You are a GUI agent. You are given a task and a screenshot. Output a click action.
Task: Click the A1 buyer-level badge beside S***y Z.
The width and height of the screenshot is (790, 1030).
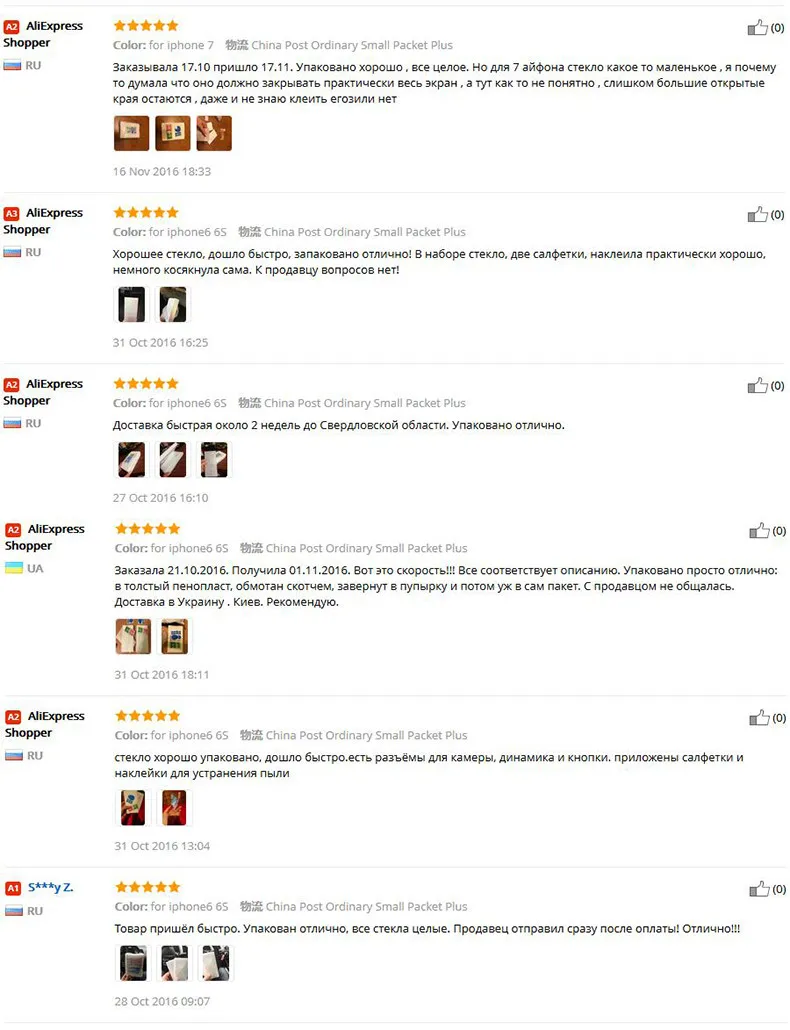click(13, 888)
